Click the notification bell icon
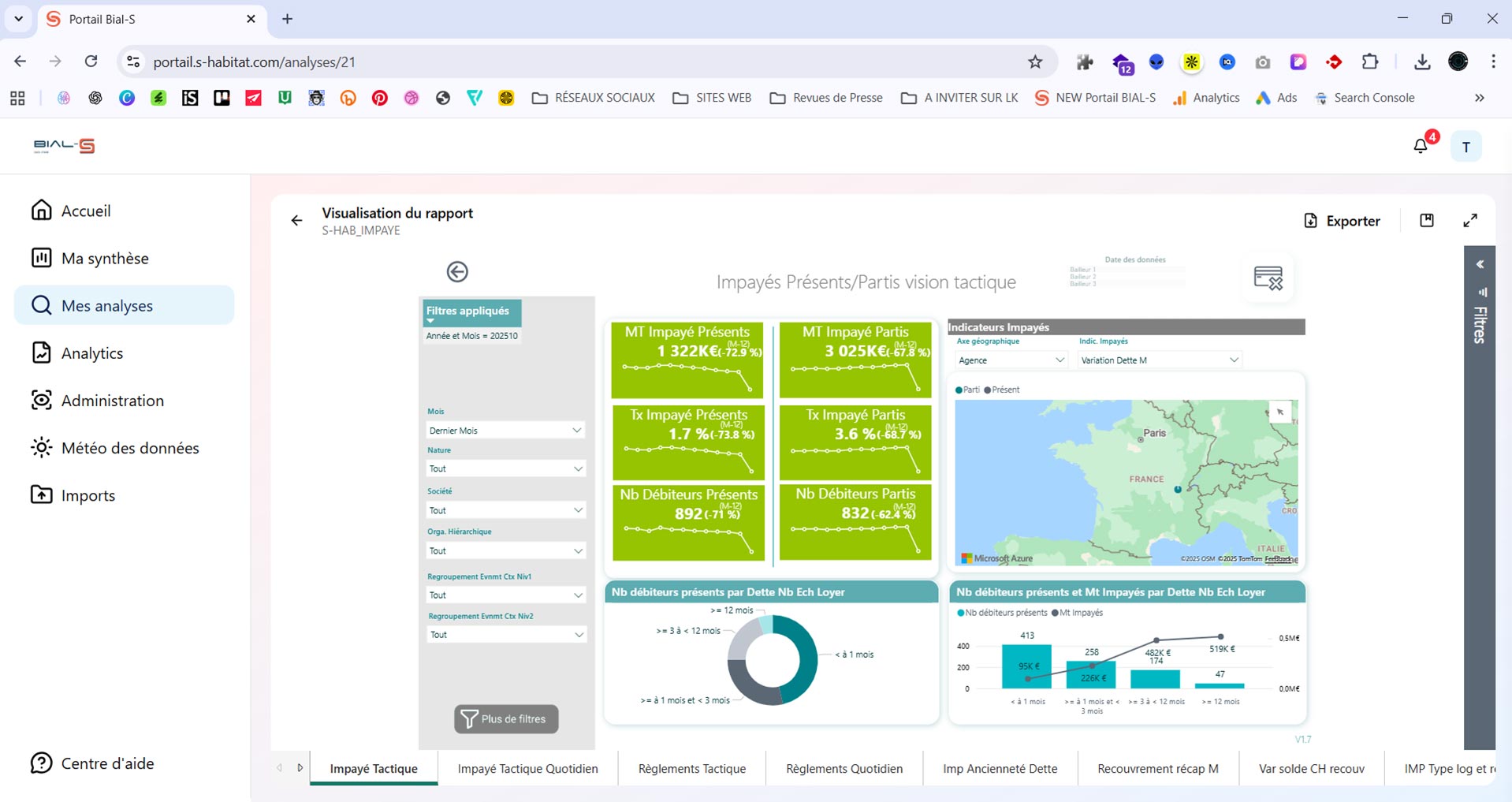1512x802 pixels. point(1421,146)
